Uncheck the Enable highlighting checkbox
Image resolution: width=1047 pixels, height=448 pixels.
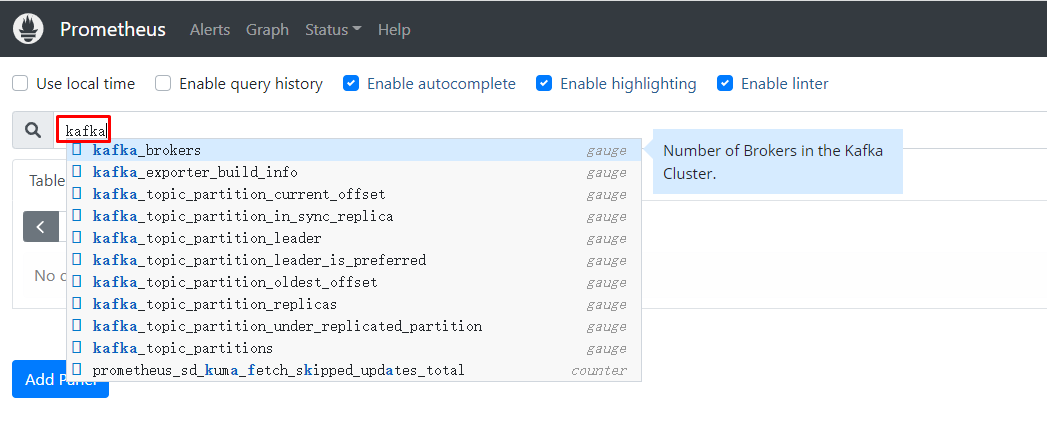click(544, 83)
